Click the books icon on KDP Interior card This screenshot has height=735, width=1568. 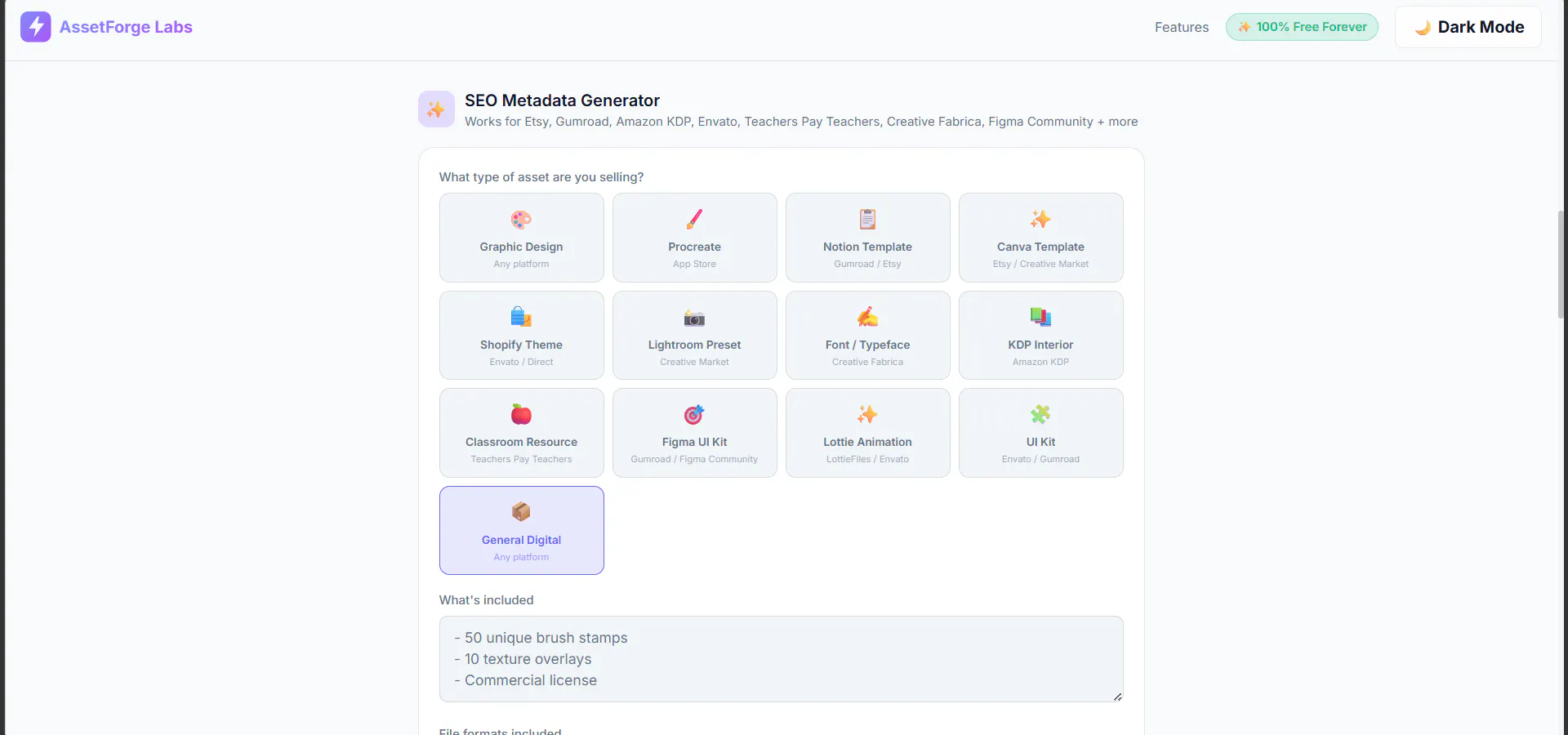[x=1040, y=317]
